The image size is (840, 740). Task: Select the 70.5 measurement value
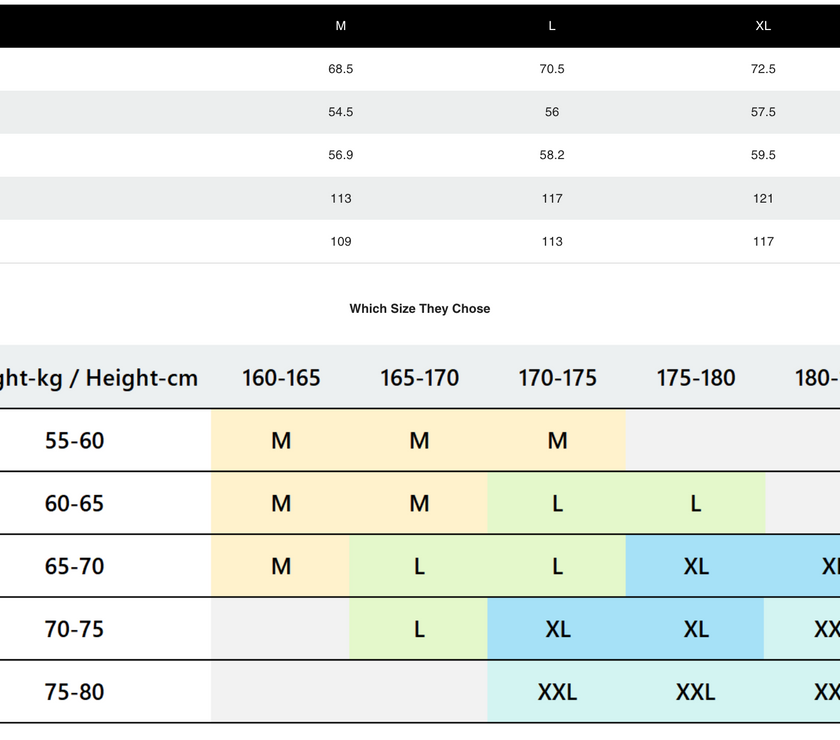pos(552,69)
